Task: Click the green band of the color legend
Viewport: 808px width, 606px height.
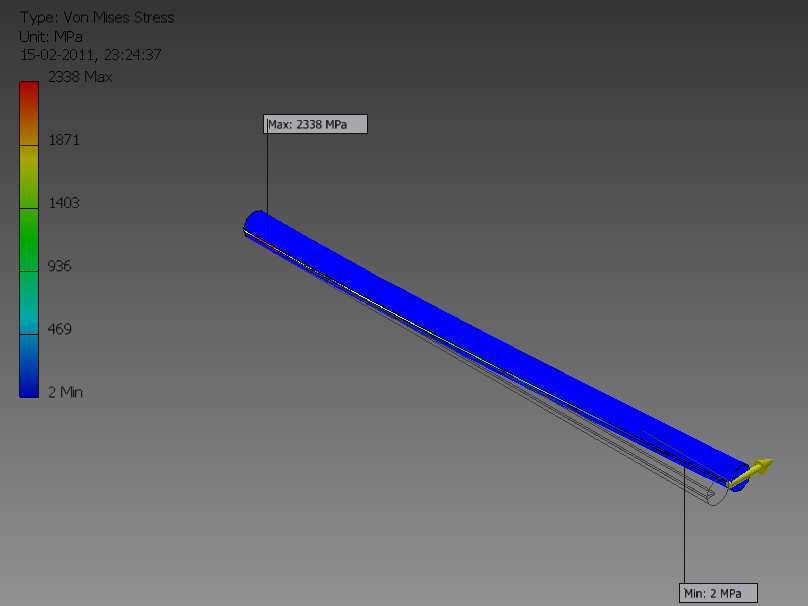Action: tap(29, 239)
